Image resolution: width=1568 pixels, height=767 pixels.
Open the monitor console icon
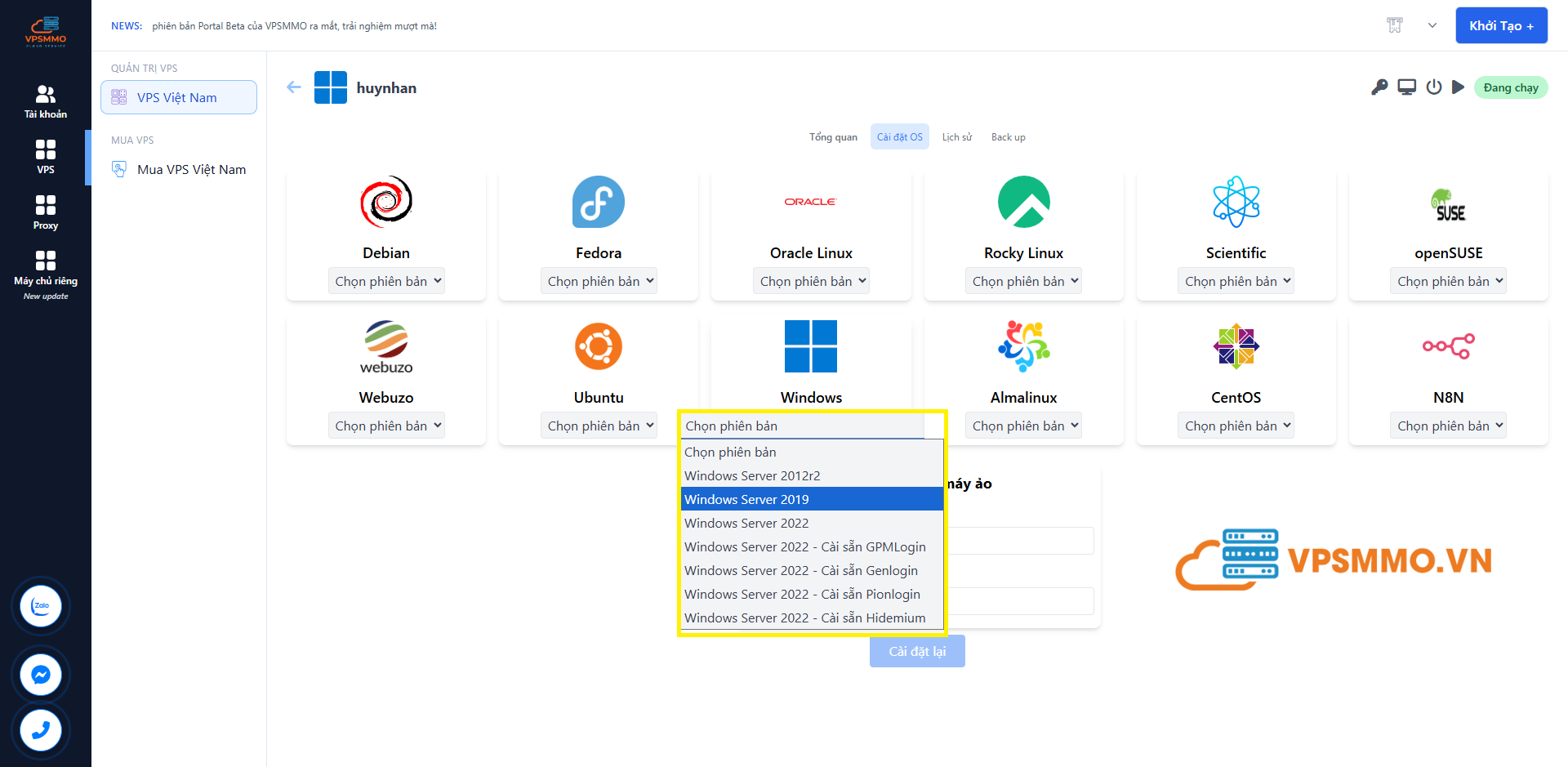coord(1406,87)
